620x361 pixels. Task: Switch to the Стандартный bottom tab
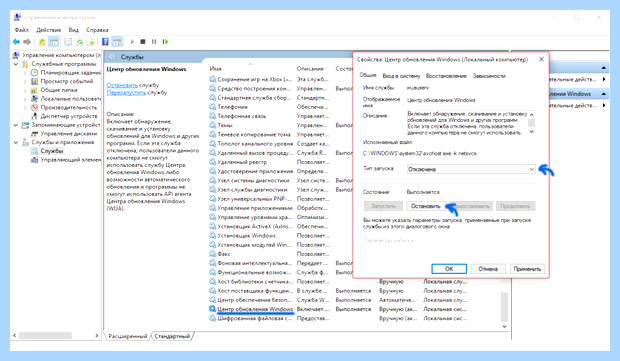click(x=172, y=336)
